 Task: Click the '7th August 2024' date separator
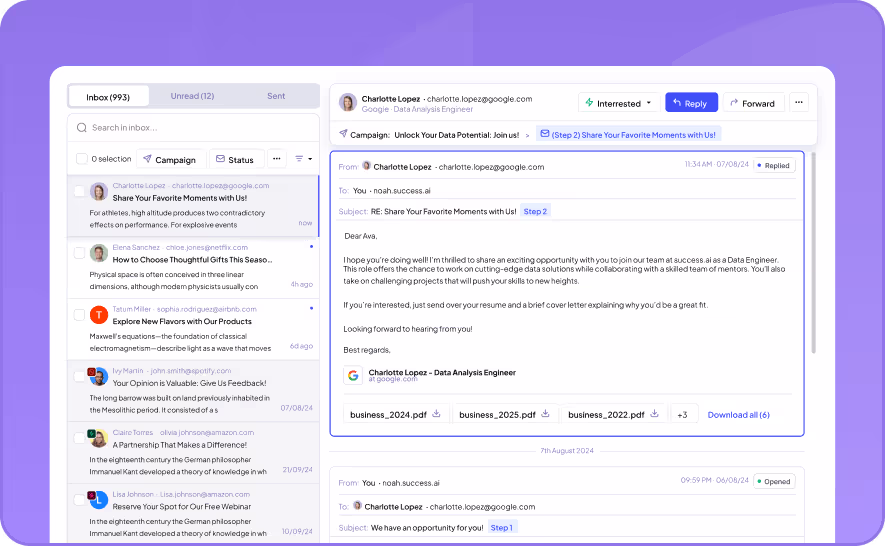pyautogui.click(x=567, y=451)
